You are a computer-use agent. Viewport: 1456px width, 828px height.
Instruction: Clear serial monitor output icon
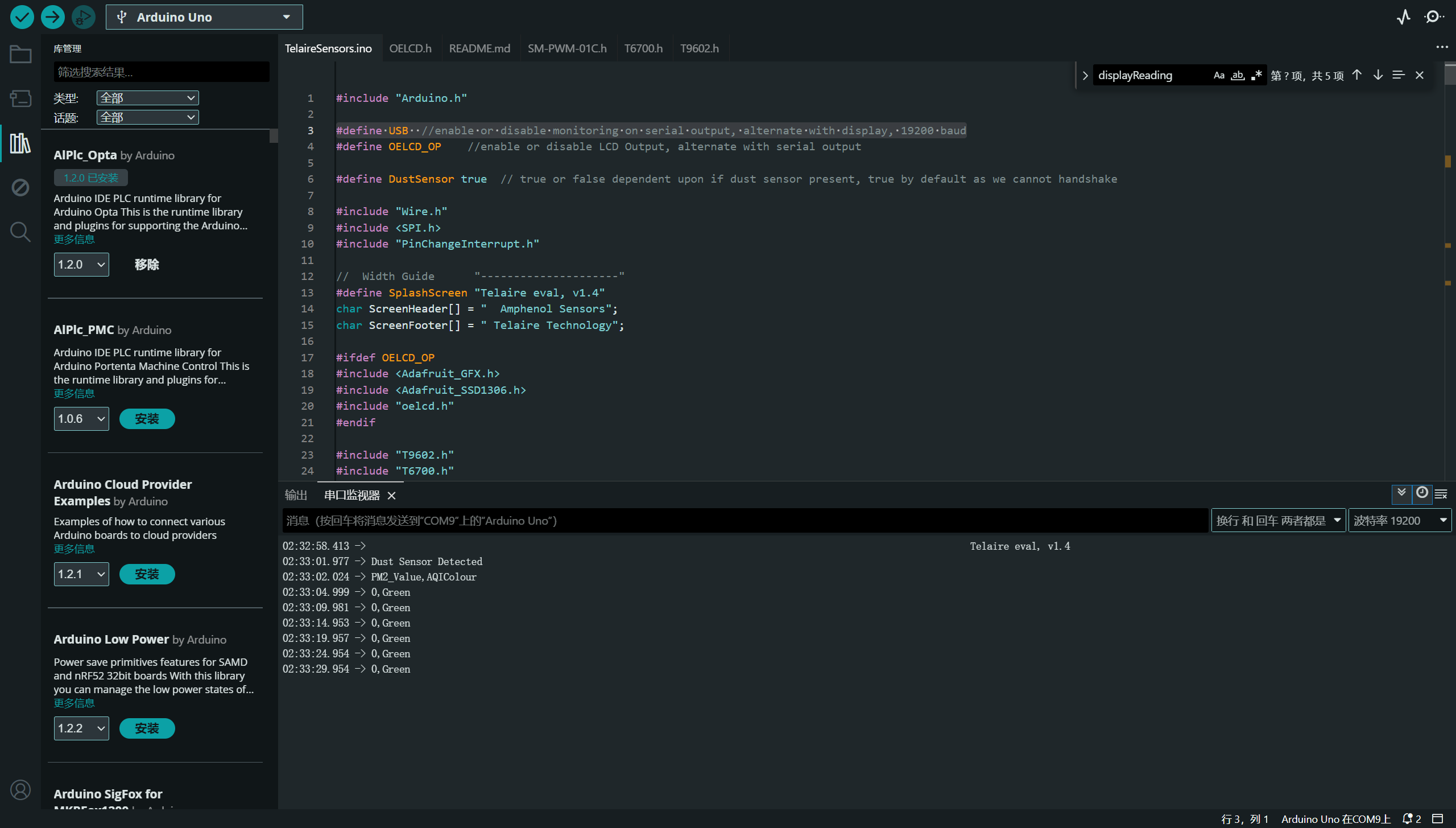click(x=1441, y=494)
